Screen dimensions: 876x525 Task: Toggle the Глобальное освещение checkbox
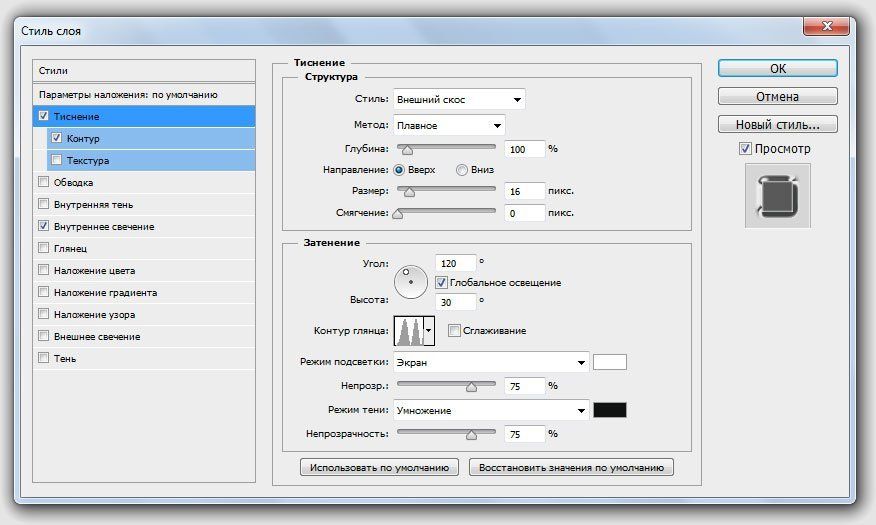441,283
